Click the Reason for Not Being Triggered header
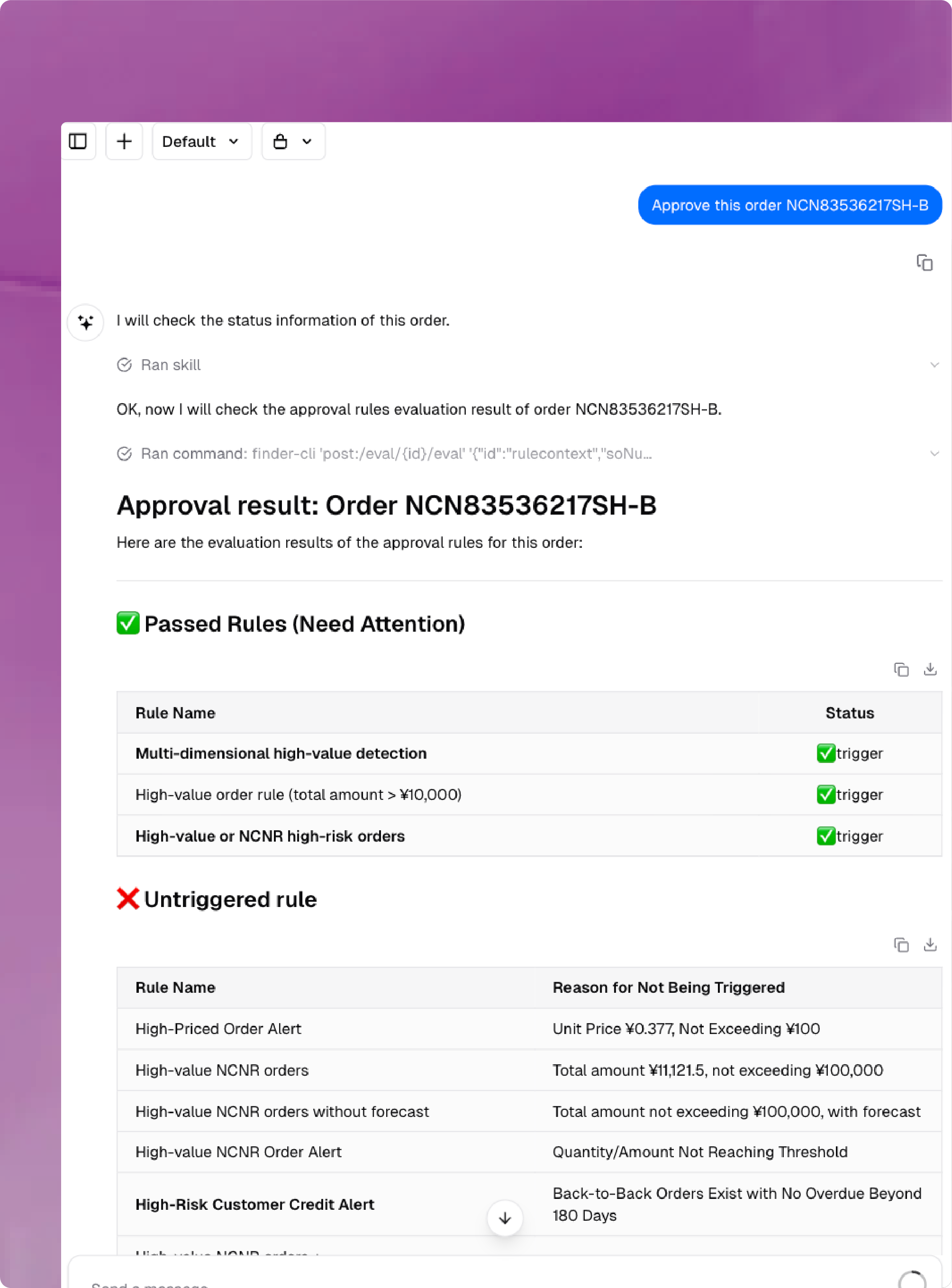Viewport: 952px width, 1288px height. (669, 987)
